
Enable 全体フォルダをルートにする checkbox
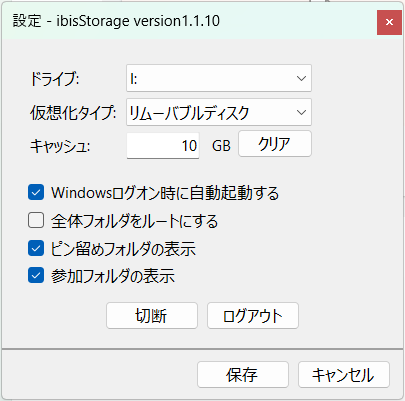(36, 220)
